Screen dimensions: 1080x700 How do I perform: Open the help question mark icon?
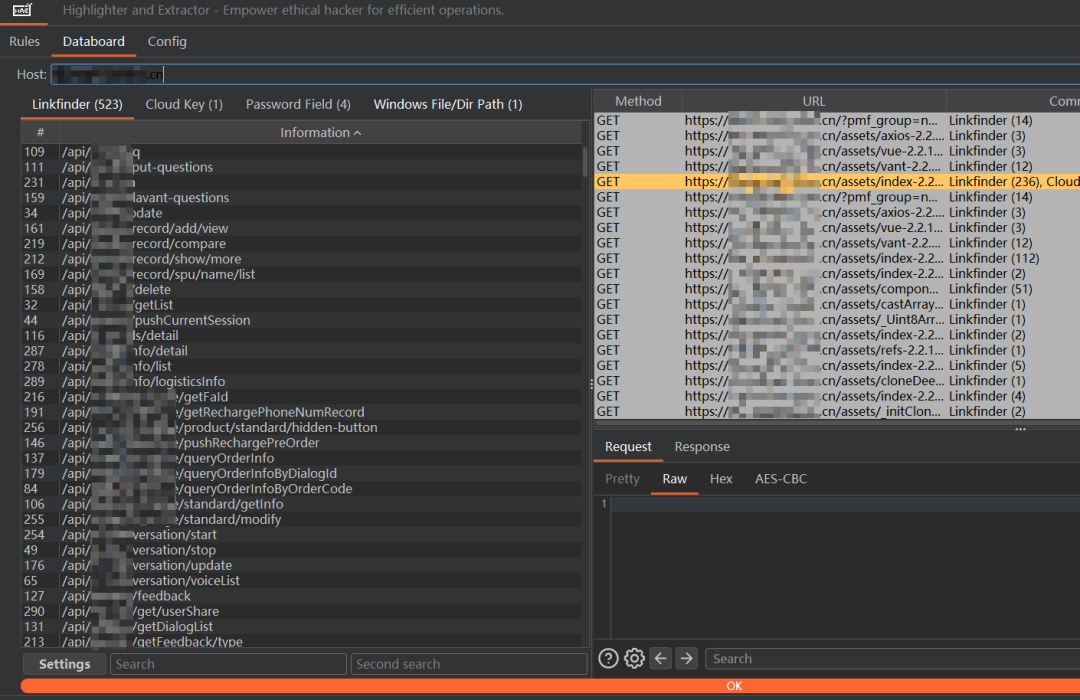(x=608, y=659)
